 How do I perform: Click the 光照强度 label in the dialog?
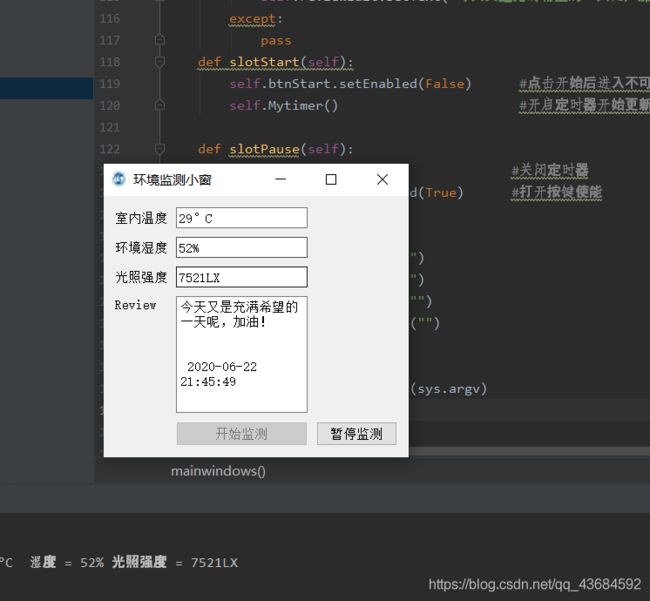(x=141, y=277)
